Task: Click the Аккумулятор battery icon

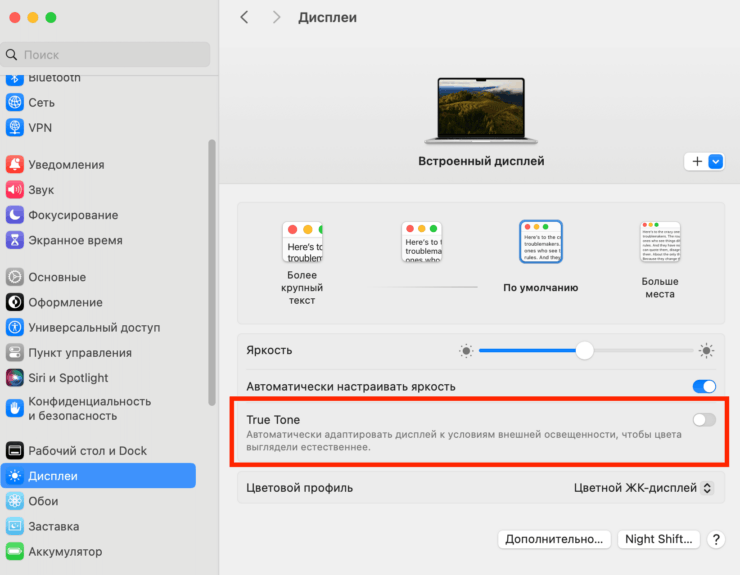Action: (x=15, y=552)
